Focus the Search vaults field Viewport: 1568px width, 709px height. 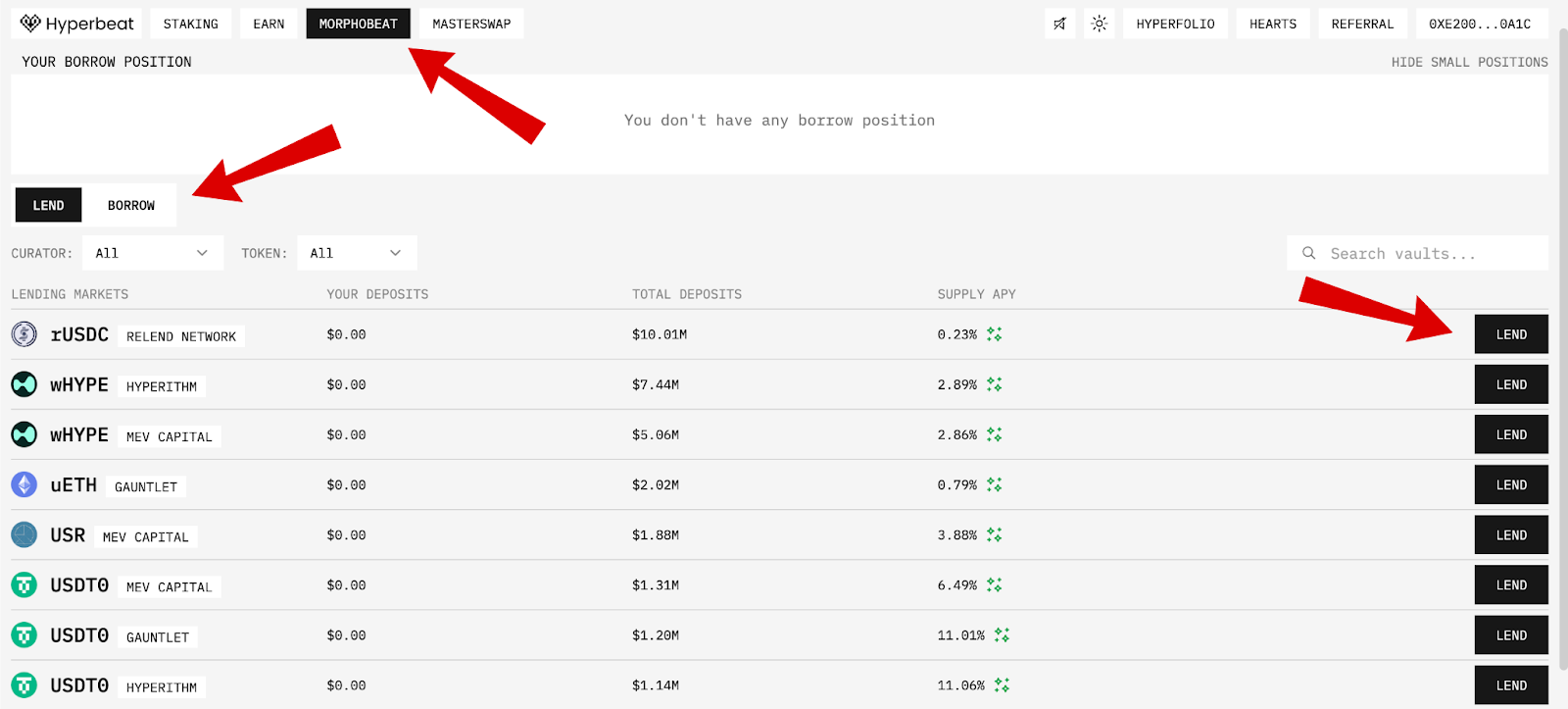click(x=1417, y=253)
